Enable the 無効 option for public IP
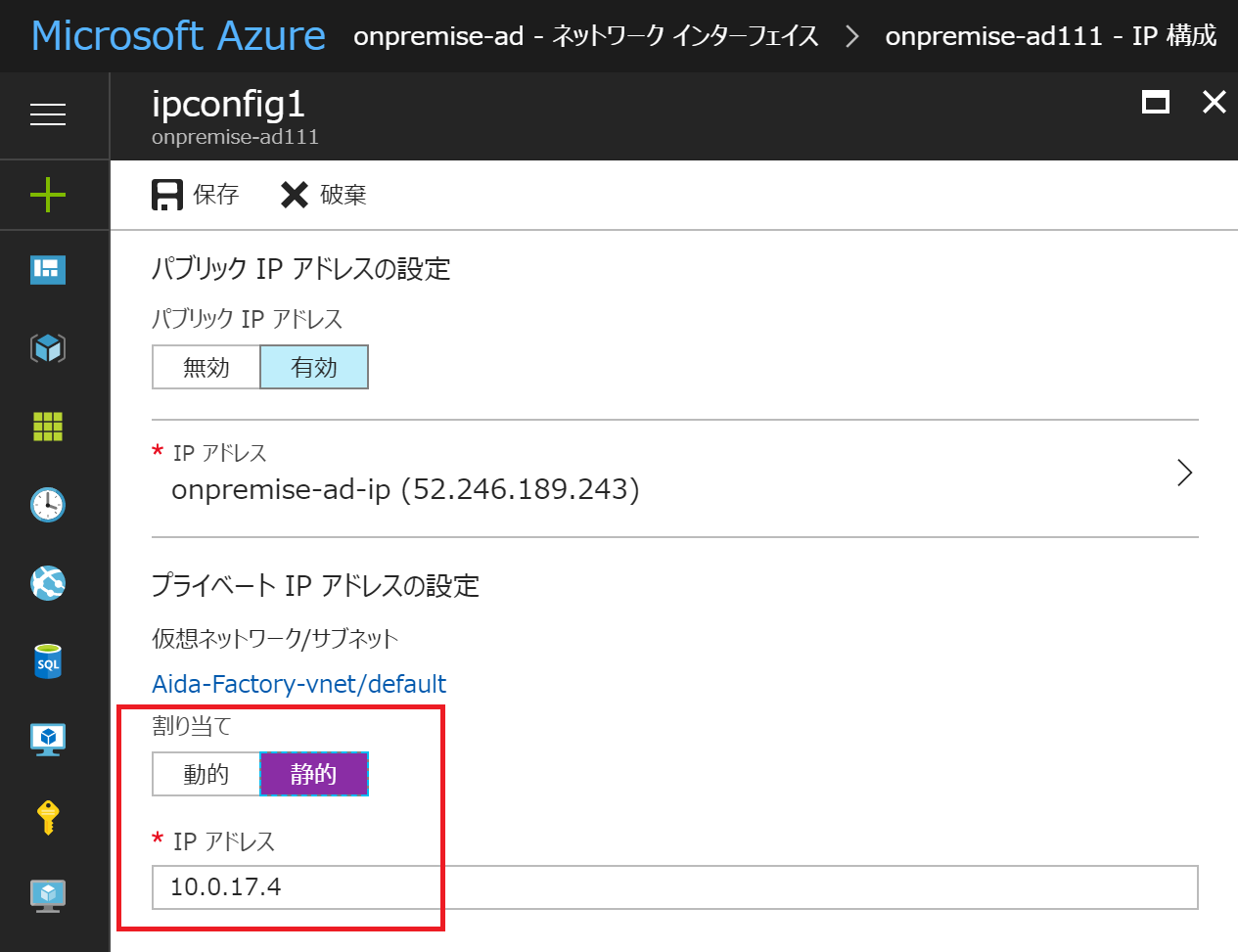Screen dimensions: 1238x952 point(206,367)
